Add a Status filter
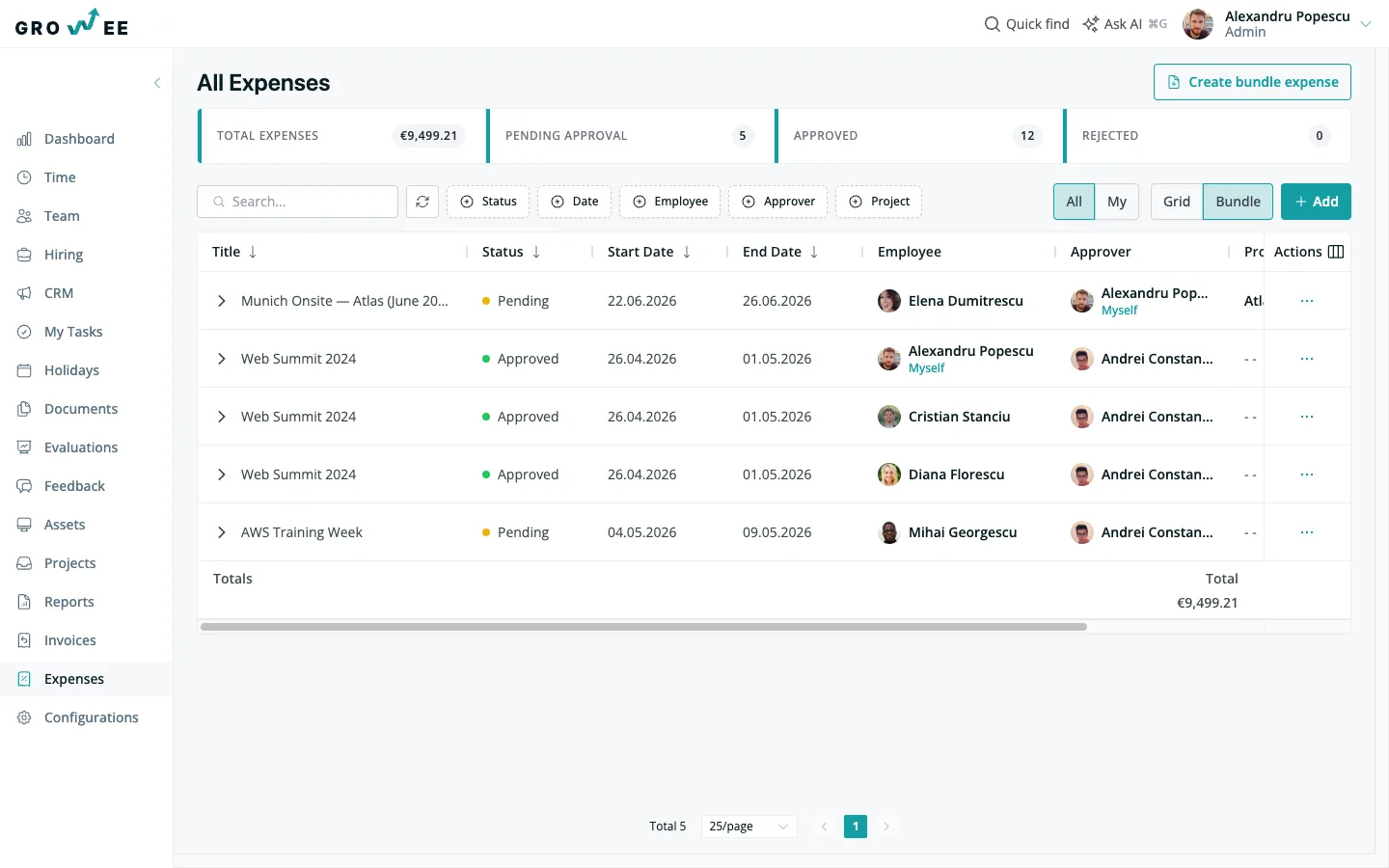1389x868 pixels. point(488,202)
